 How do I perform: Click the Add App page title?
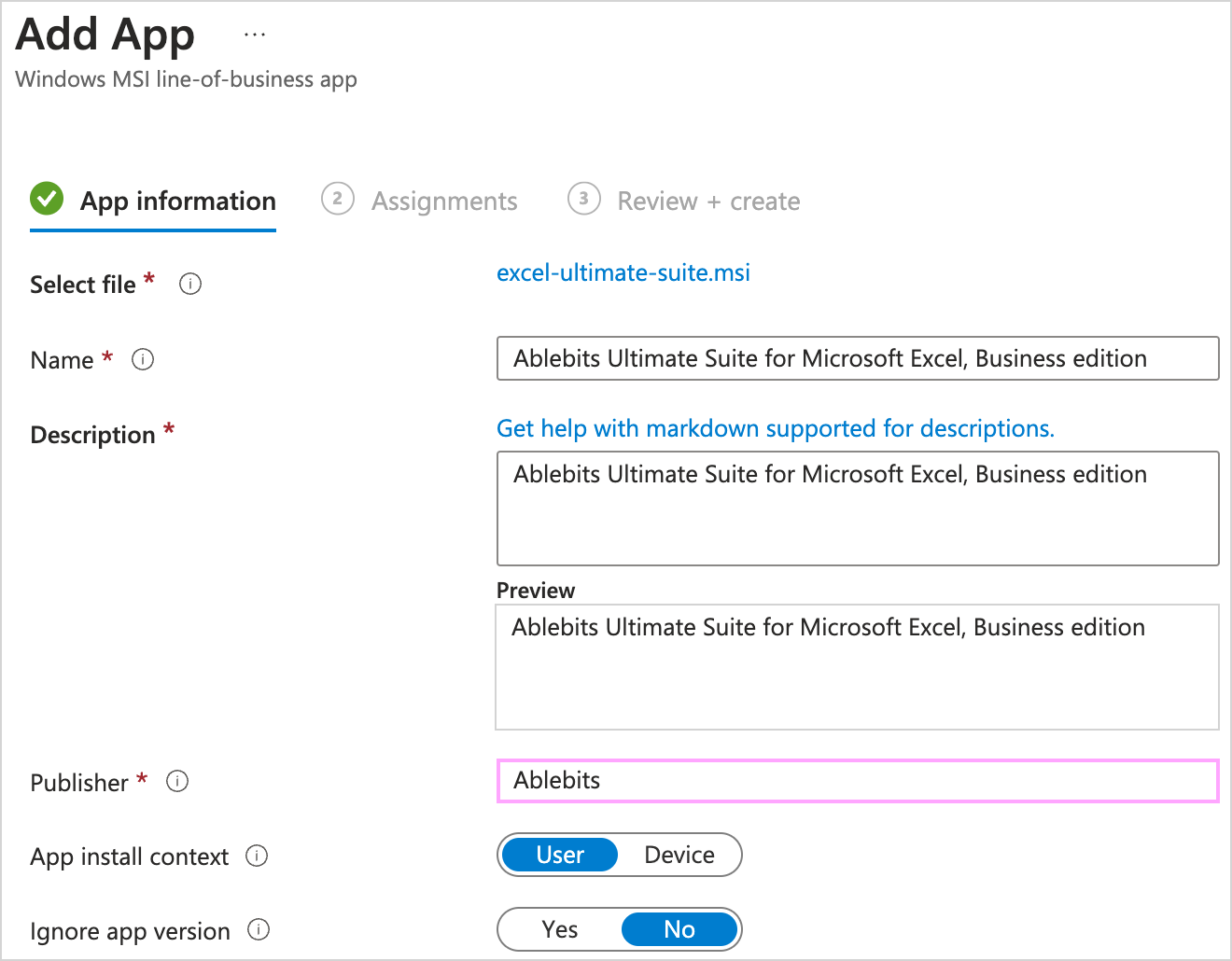105,35
